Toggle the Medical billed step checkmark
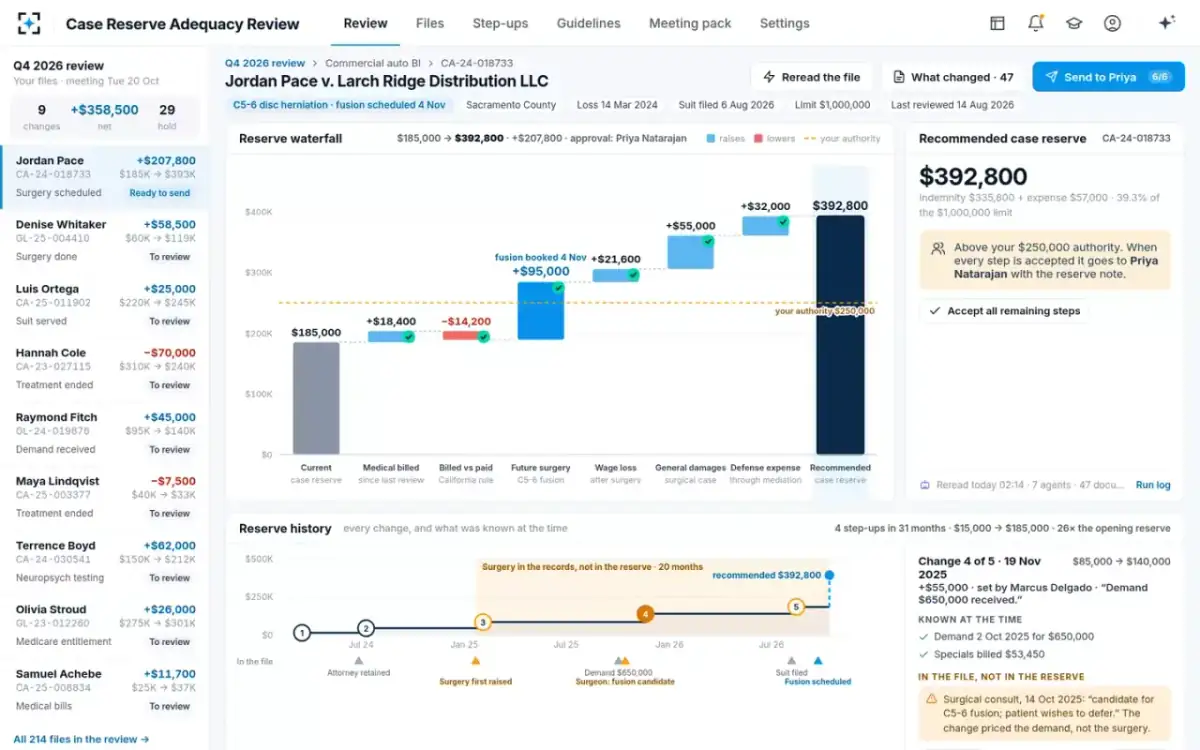 [409, 337]
